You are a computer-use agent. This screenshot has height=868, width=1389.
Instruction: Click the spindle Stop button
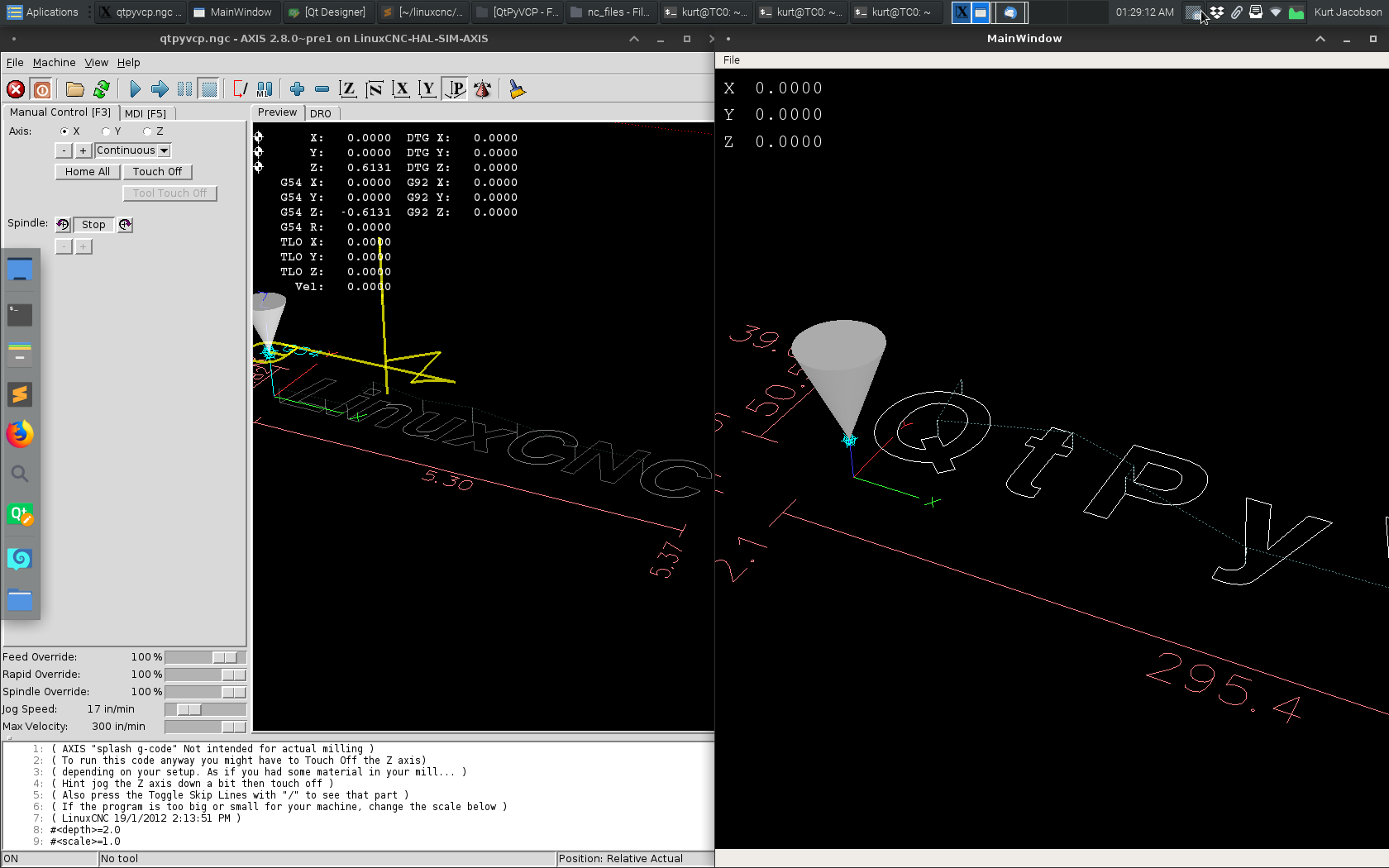click(93, 225)
